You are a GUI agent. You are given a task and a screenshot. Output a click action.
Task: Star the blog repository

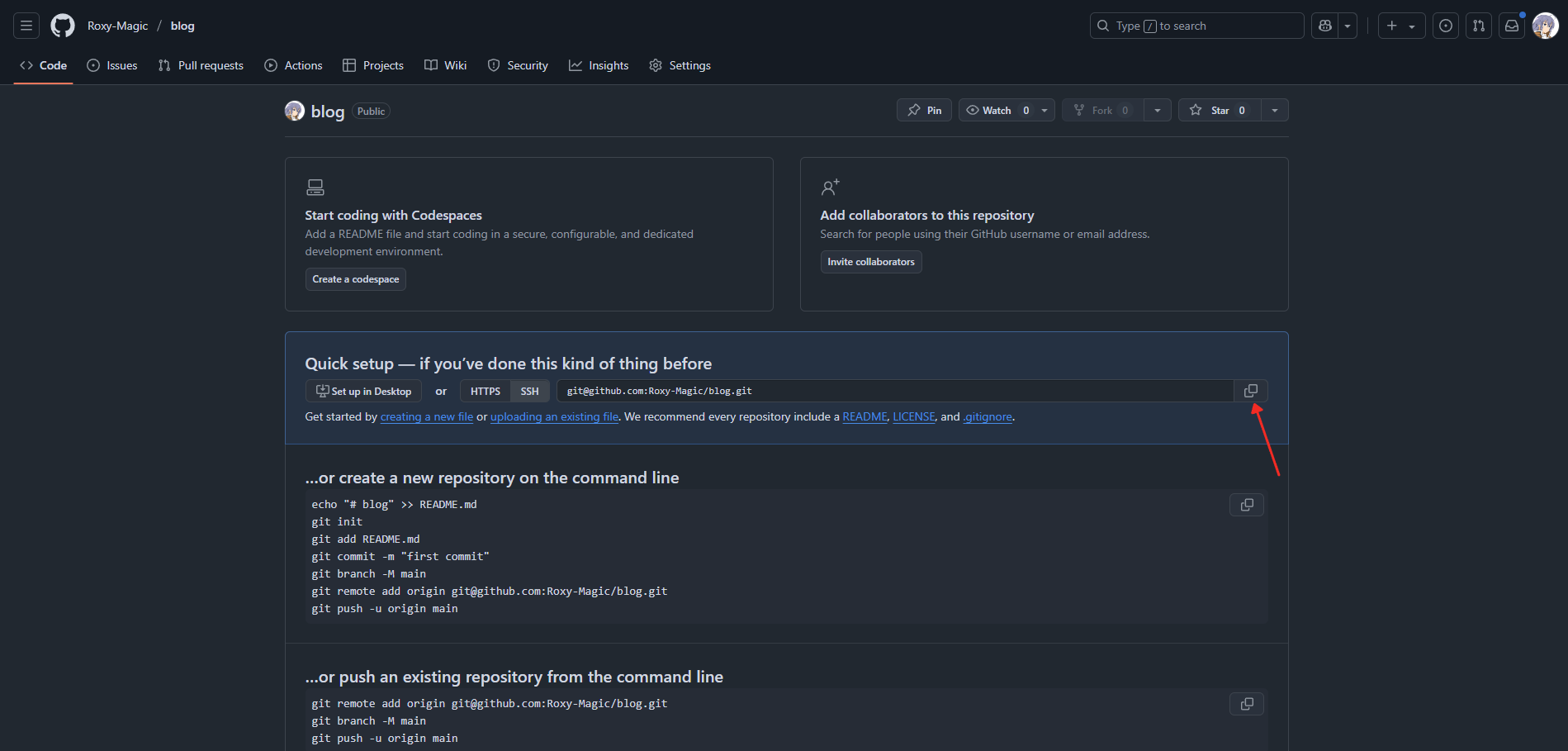[1220, 111]
